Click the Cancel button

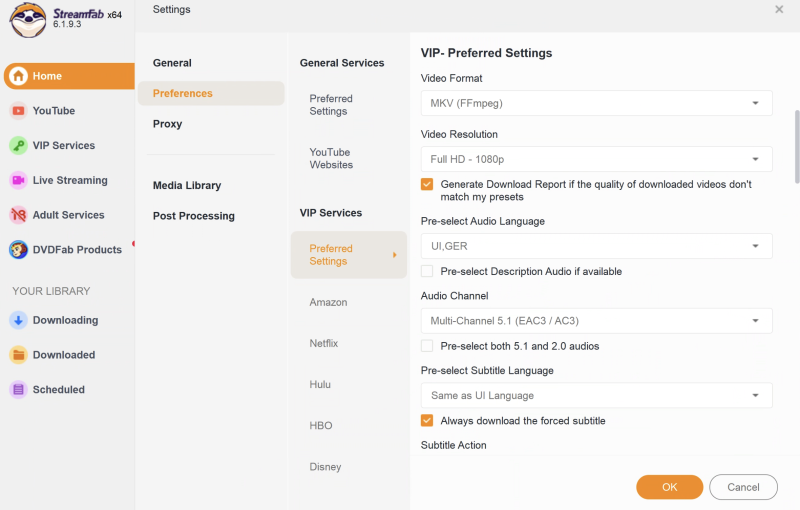743,487
